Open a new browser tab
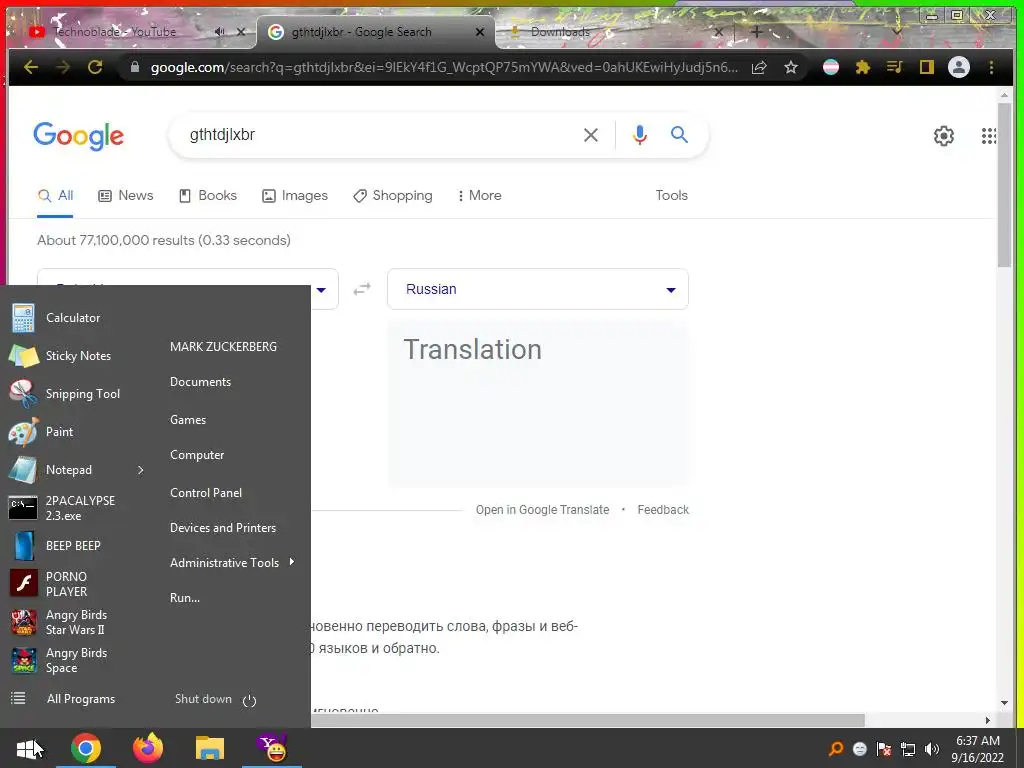1024x768 pixels. tap(756, 31)
